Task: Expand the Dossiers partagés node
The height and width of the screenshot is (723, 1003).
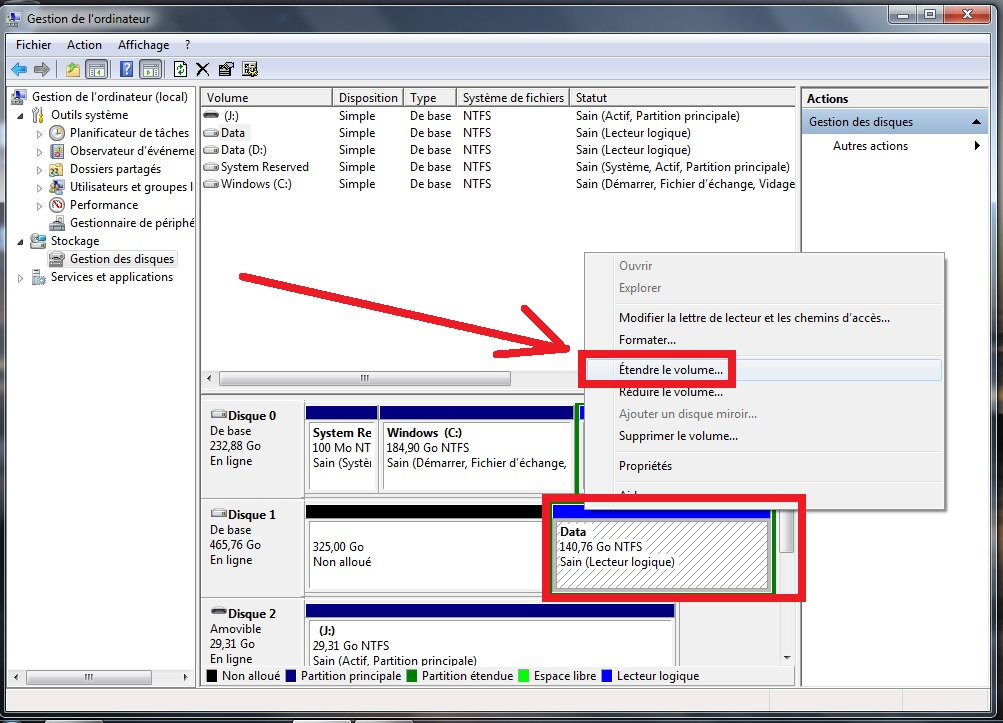Action: 40,170
